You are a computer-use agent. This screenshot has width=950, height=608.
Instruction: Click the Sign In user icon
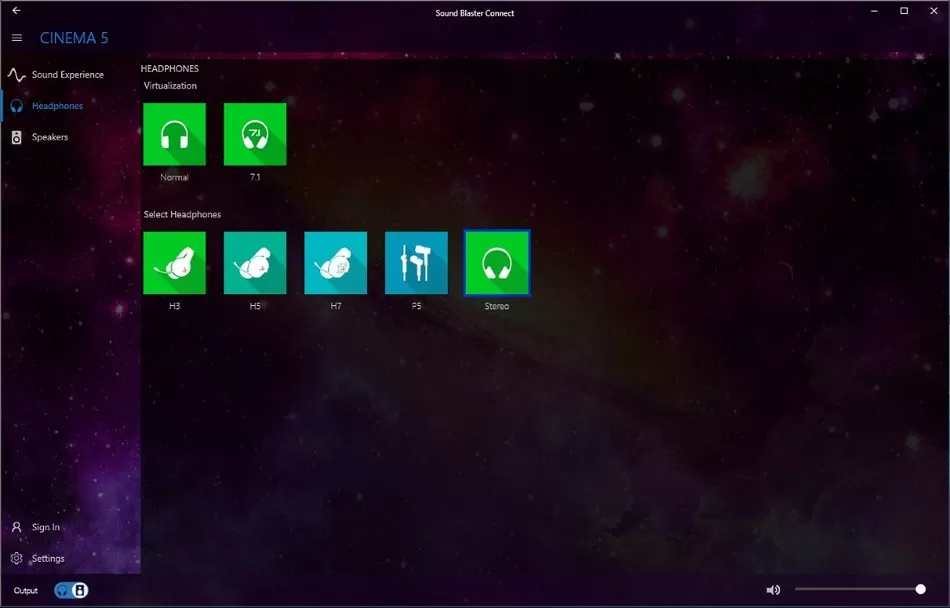pos(16,527)
